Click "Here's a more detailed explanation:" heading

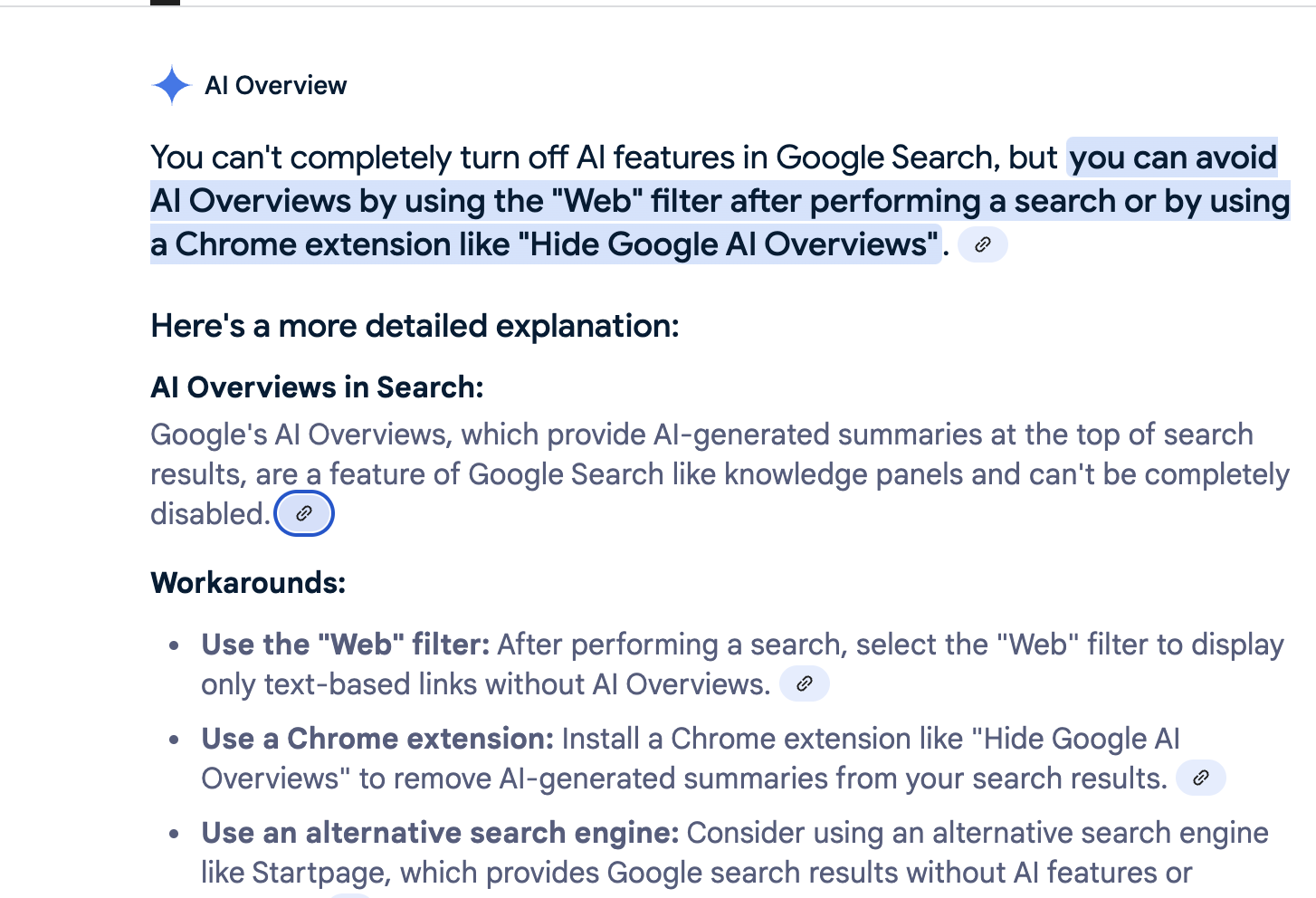(415, 326)
